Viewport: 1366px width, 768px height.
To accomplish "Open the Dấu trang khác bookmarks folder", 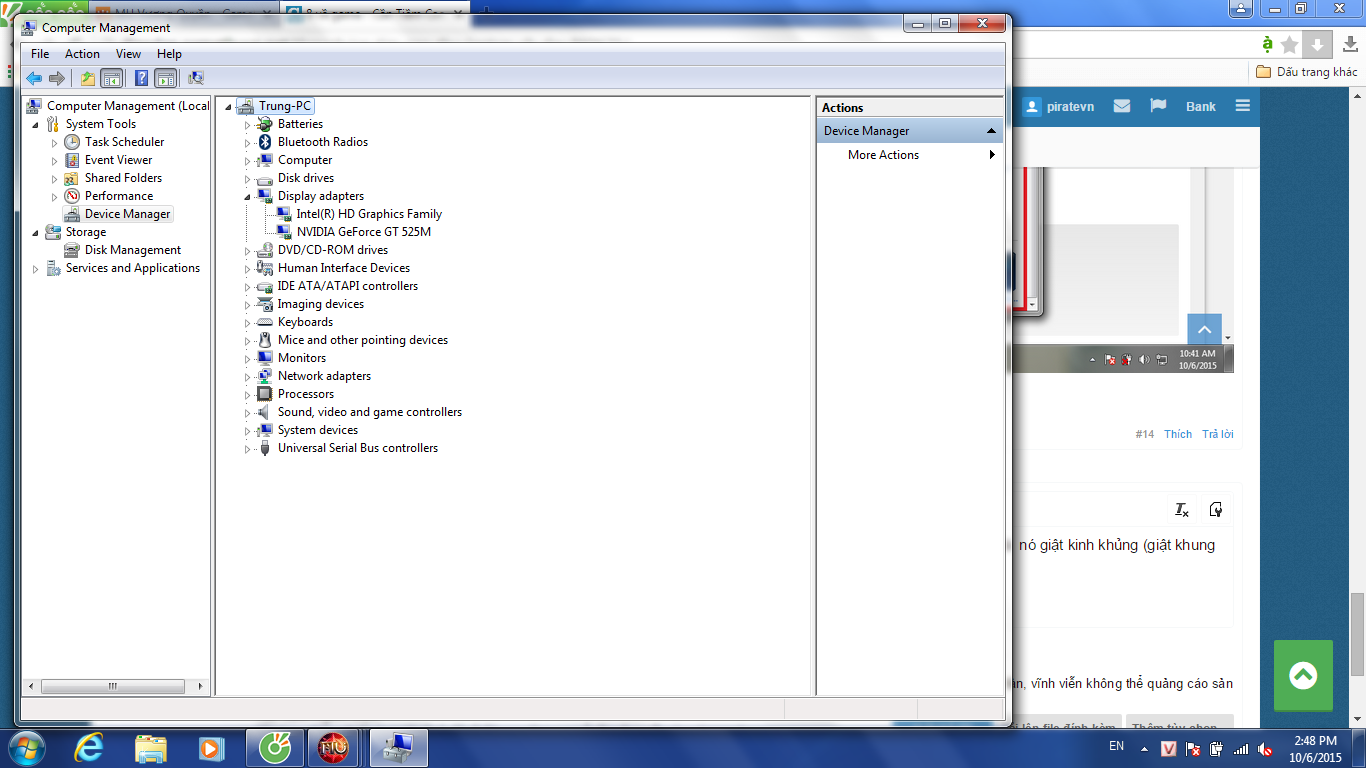I will pyautogui.click(x=1307, y=72).
